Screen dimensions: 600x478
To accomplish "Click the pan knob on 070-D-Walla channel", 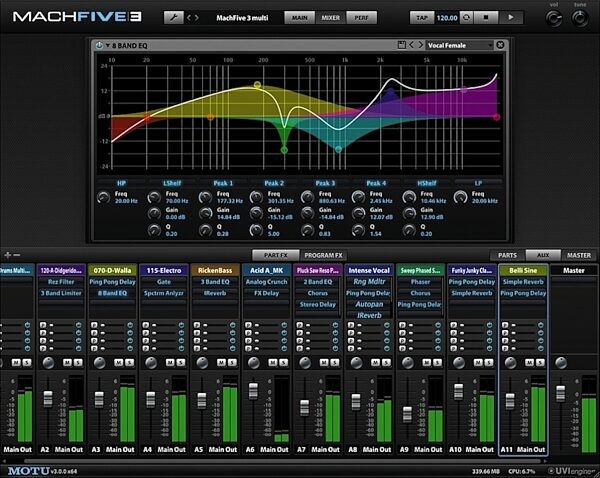I will (x=99, y=363).
